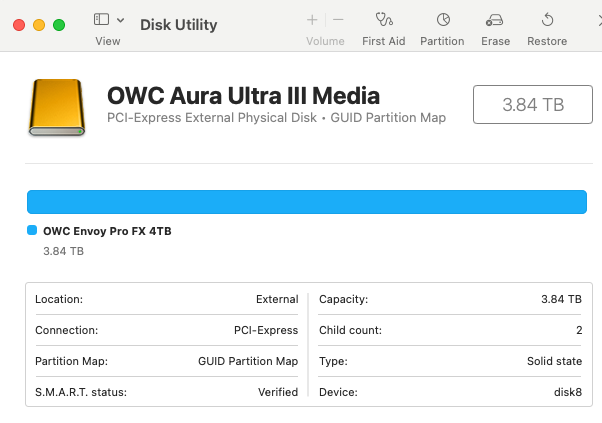The width and height of the screenshot is (602, 423).
Task: Click the blue OWC Envoy Pro legend swatch
Action: [x=32, y=230]
